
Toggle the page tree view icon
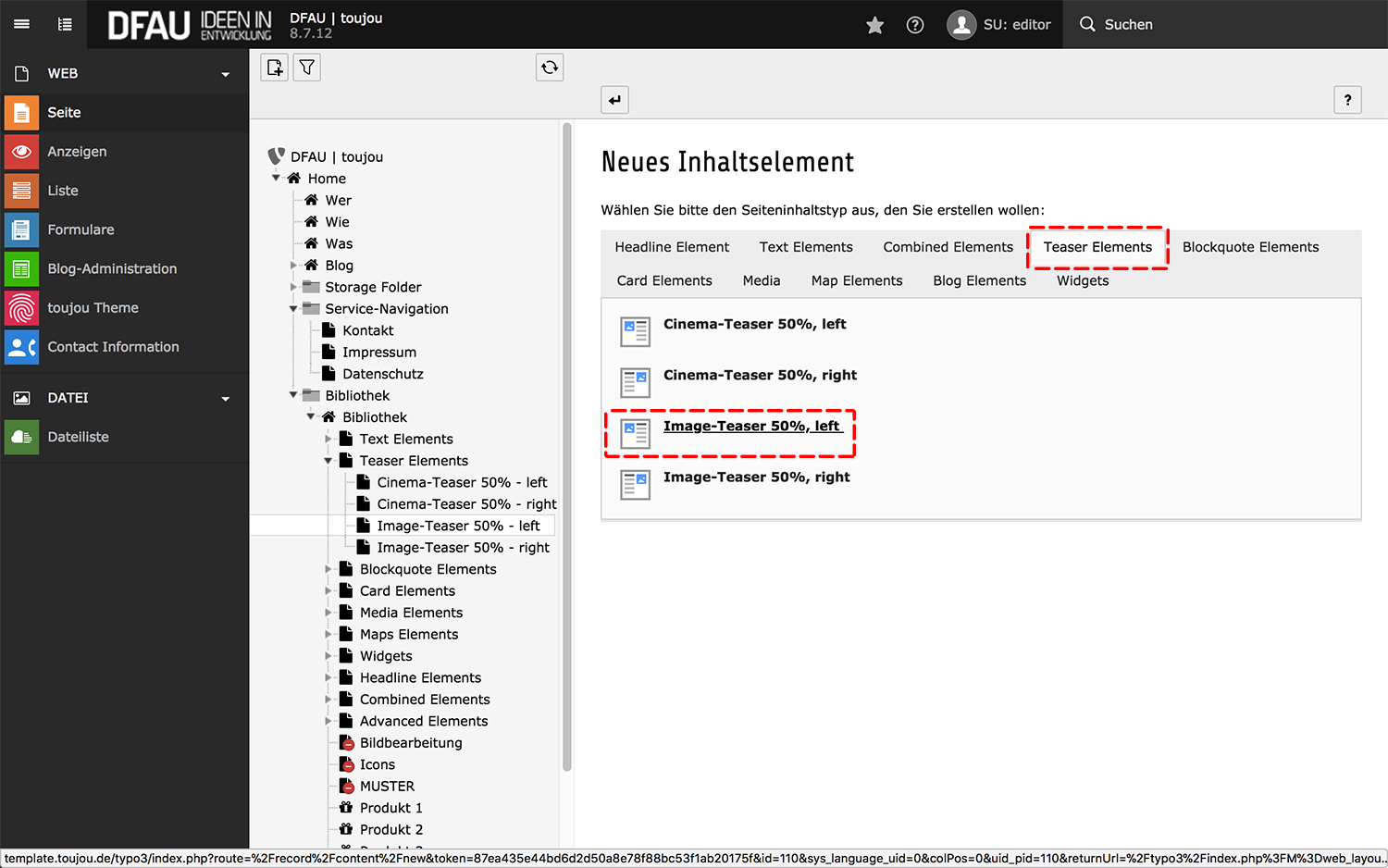click(x=65, y=24)
